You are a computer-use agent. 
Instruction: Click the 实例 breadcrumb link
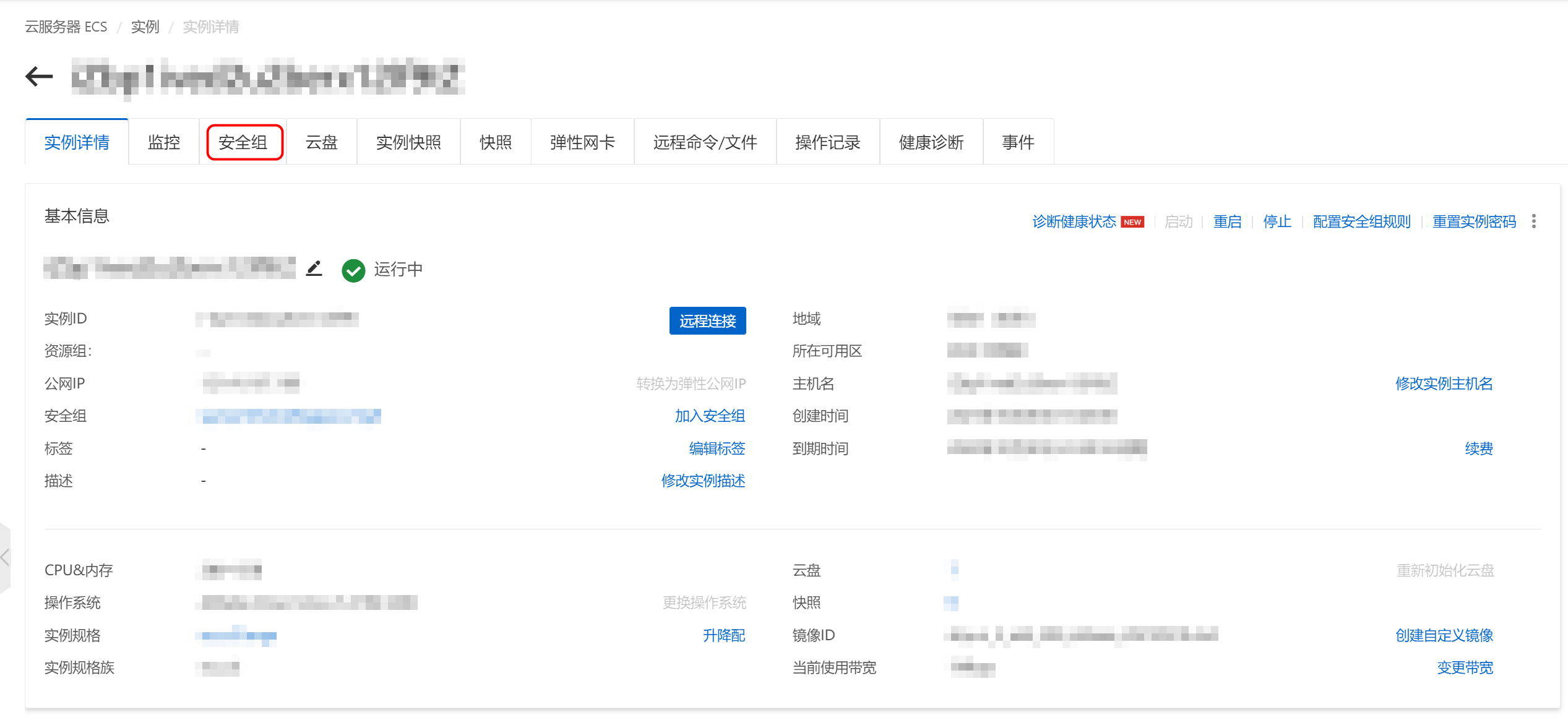coord(145,27)
